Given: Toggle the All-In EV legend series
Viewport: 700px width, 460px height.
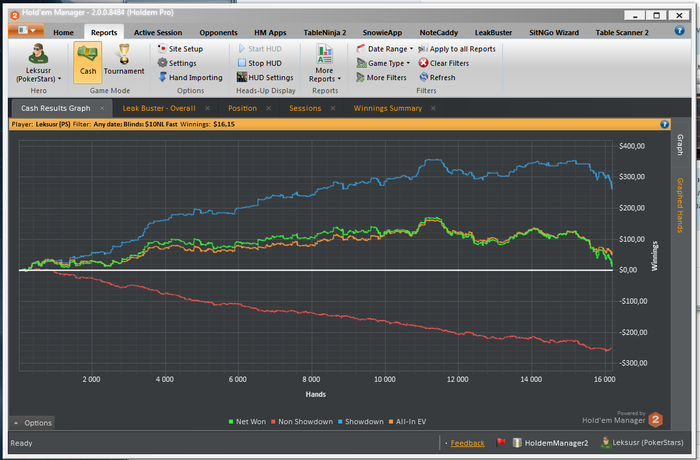Looking at the screenshot, I should [407, 422].
